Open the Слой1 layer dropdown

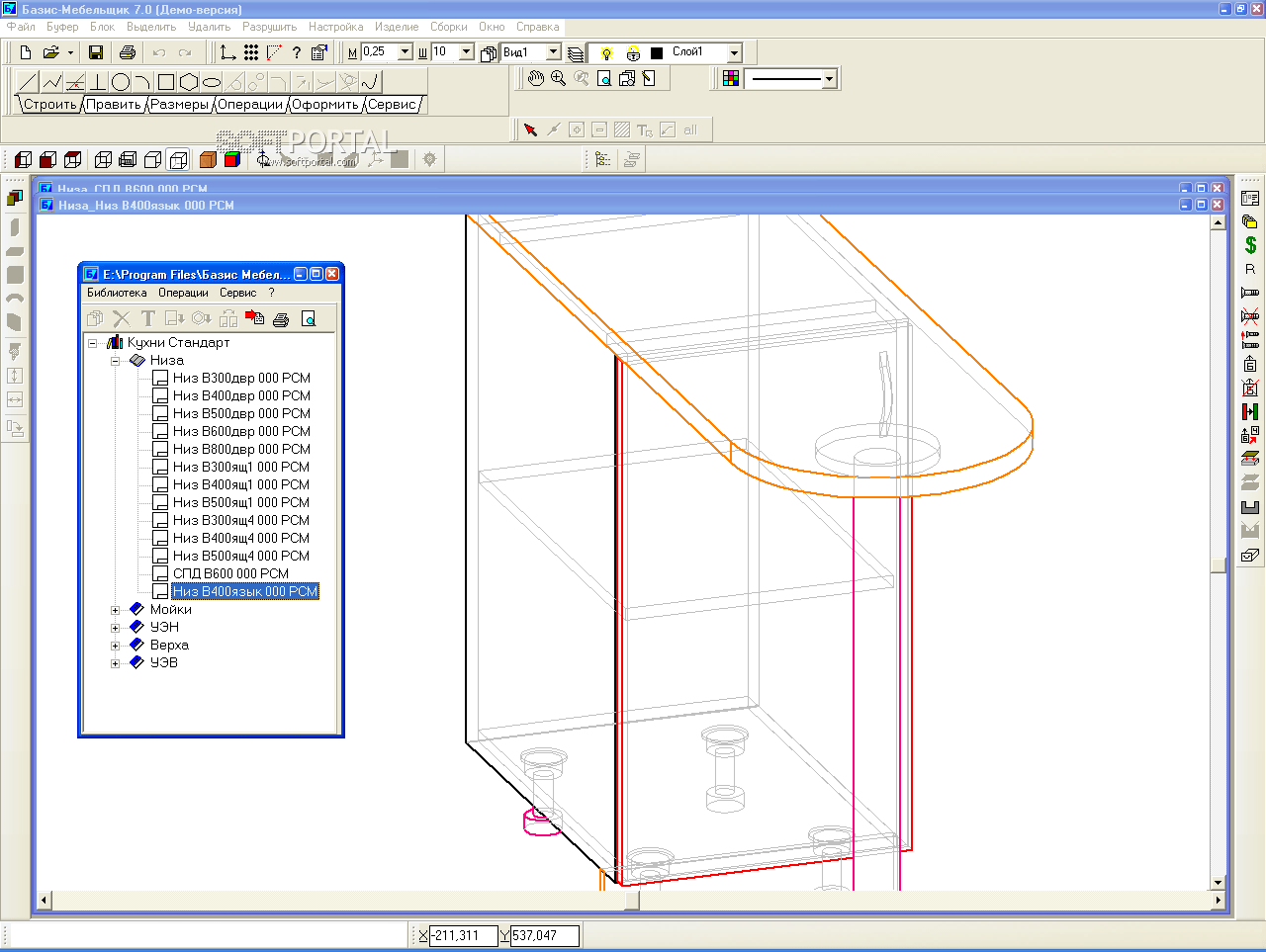coord(734,52)
